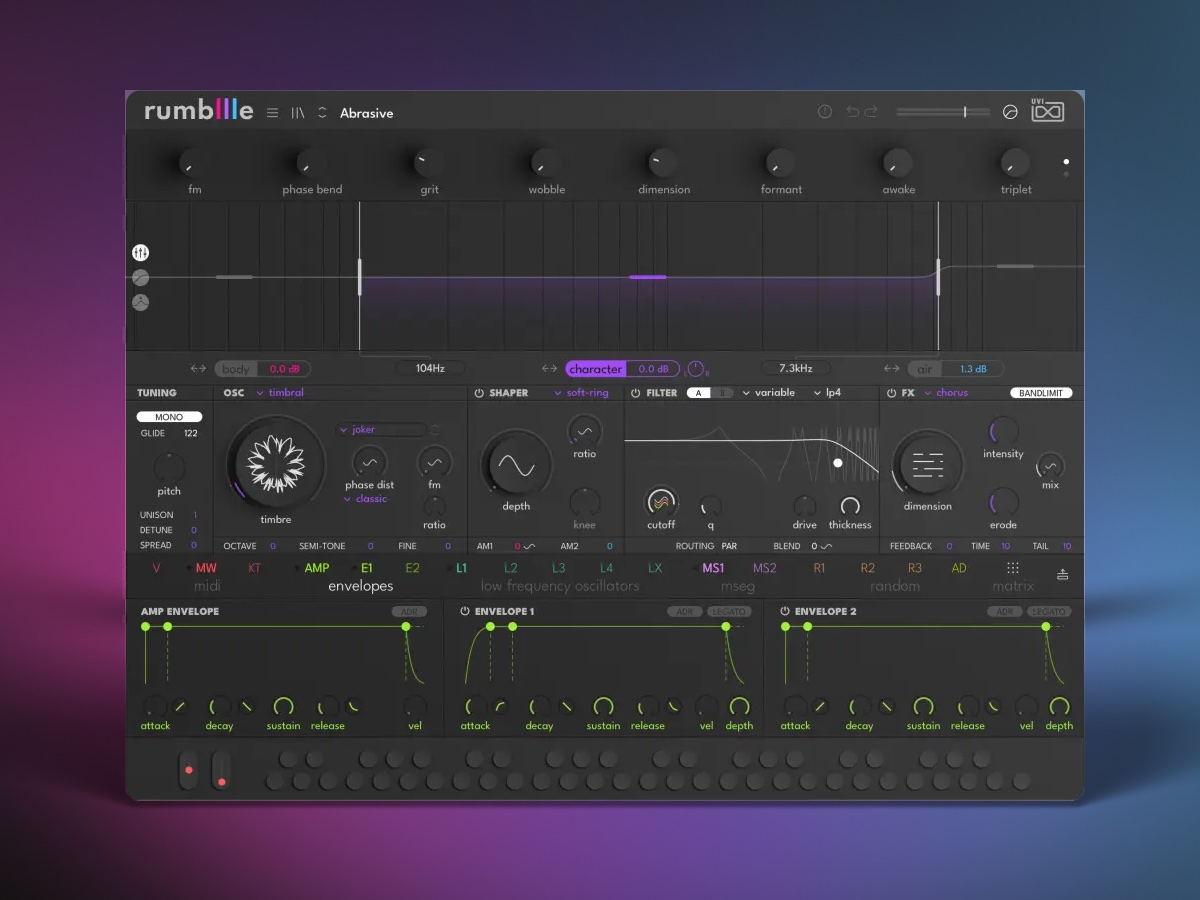Image resolution: width=1200 pixels, height=900 pixels.
Task: Click the pan knob next to character gain
Action: [x=696, y=369]
